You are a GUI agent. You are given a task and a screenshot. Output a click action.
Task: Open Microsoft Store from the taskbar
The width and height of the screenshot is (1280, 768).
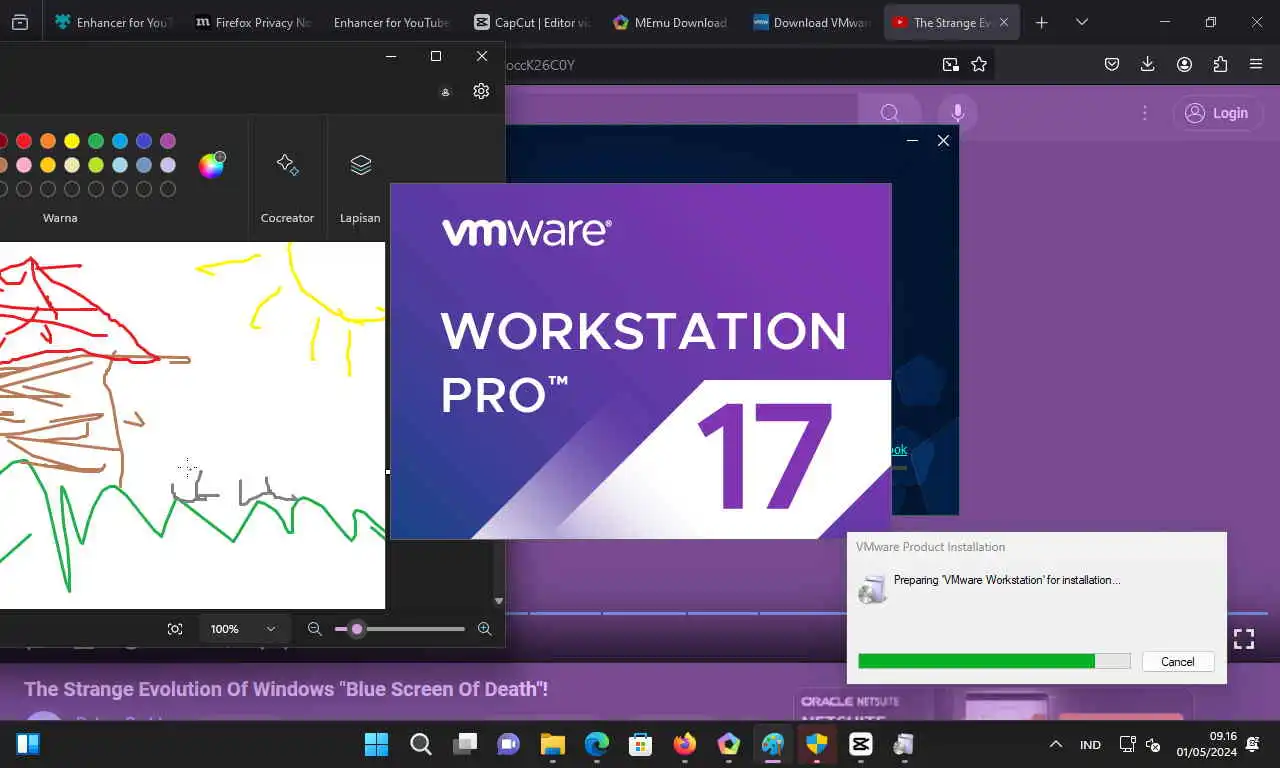641,744
